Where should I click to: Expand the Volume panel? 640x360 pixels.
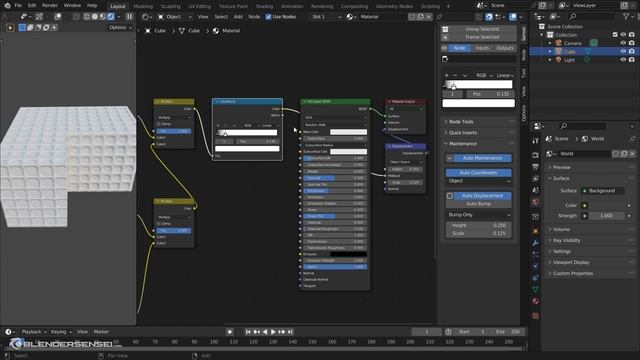[561, 229]
